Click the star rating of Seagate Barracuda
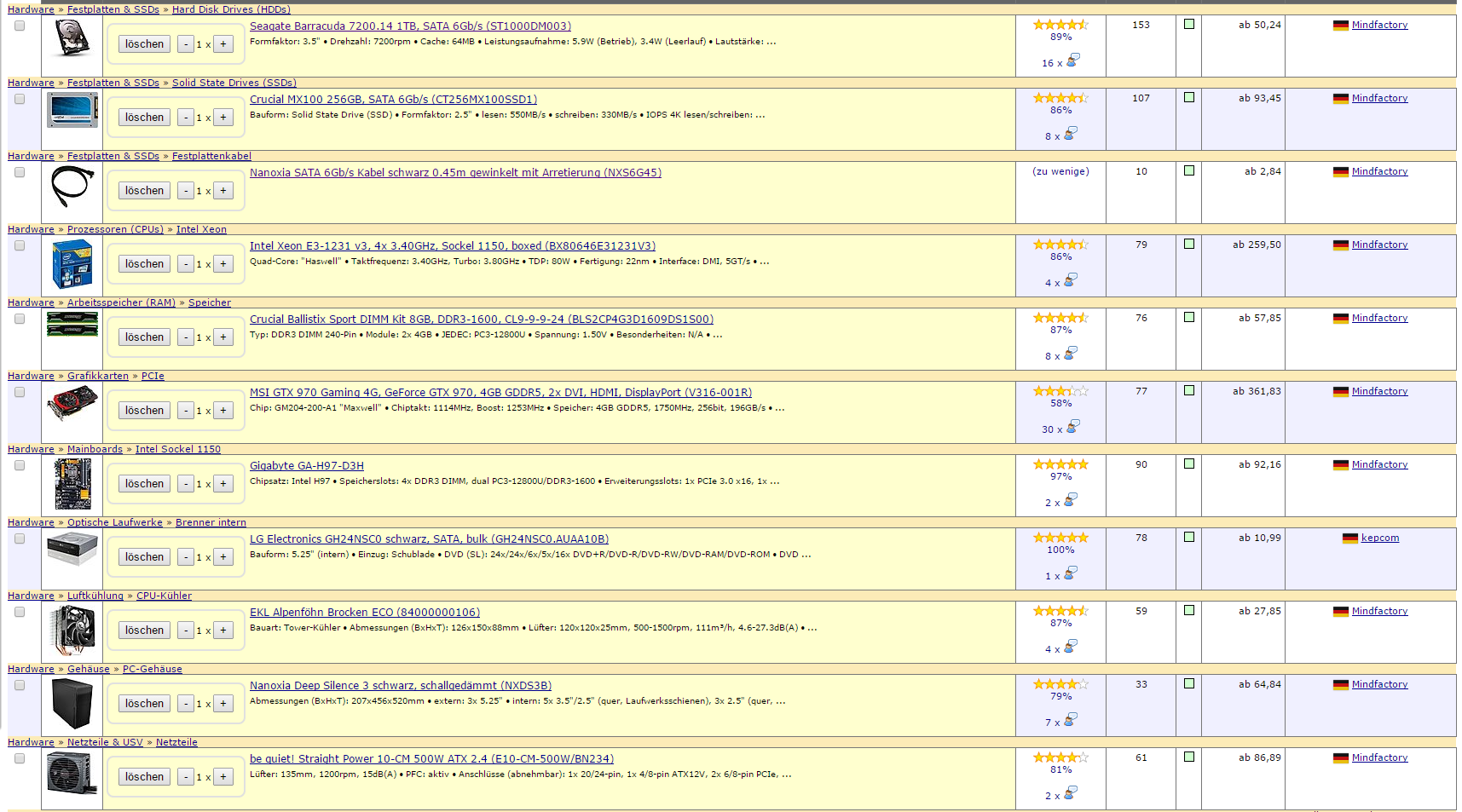The image size is (1462, 812). [x=1060, y=25]
